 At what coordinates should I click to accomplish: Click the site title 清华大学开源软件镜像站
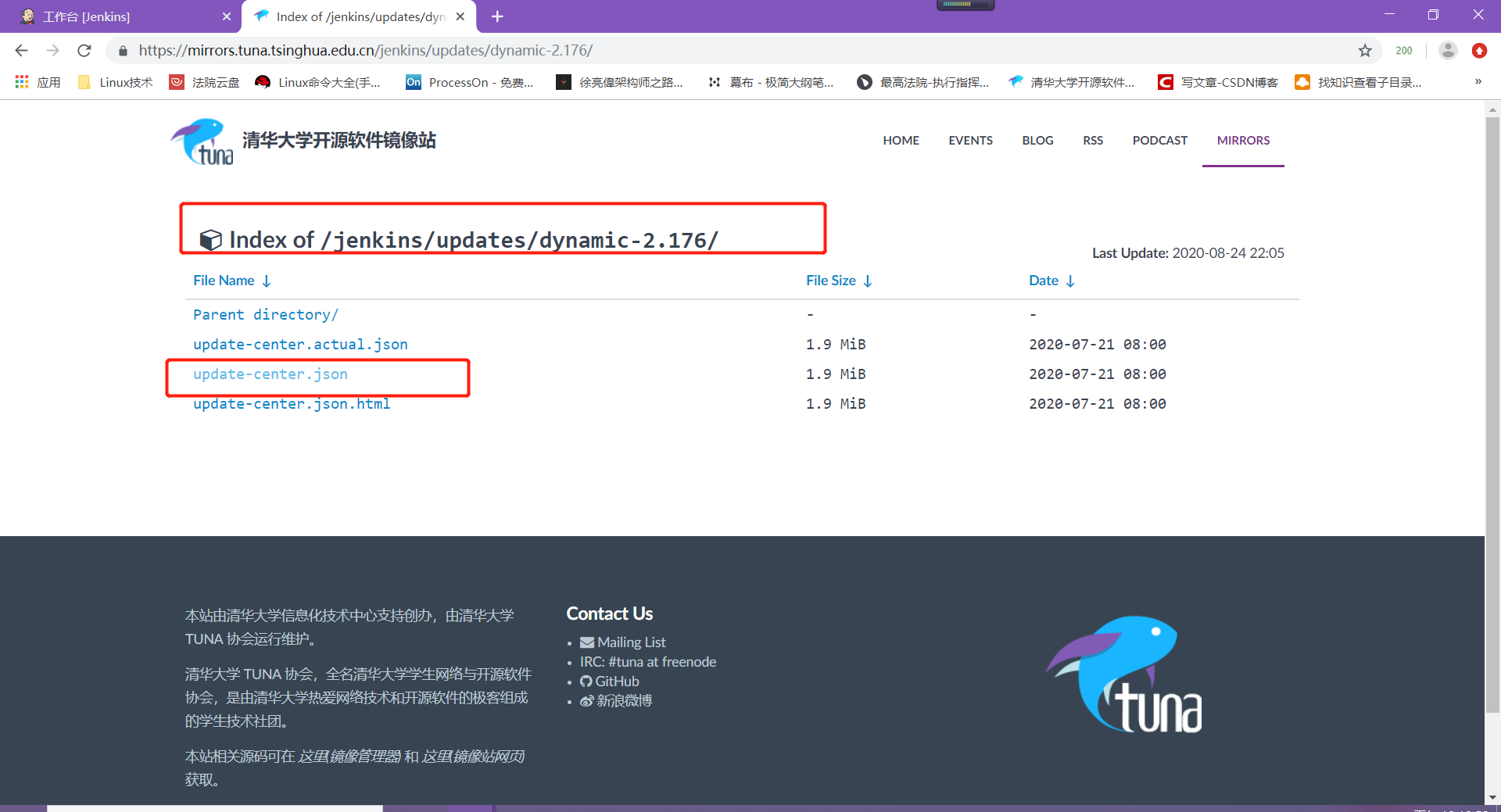339,140
